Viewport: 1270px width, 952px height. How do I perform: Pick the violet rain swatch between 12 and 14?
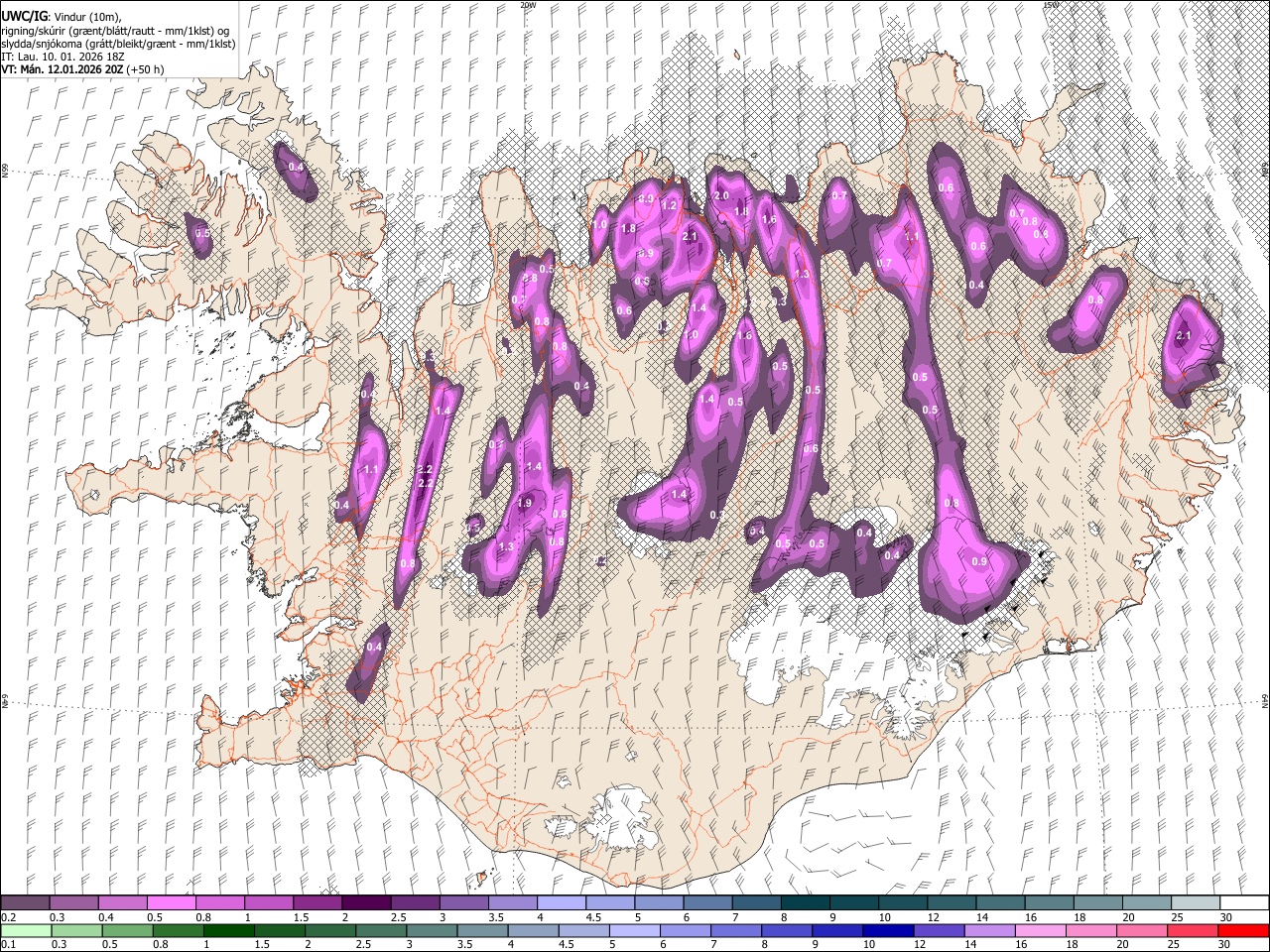[939, 930]
